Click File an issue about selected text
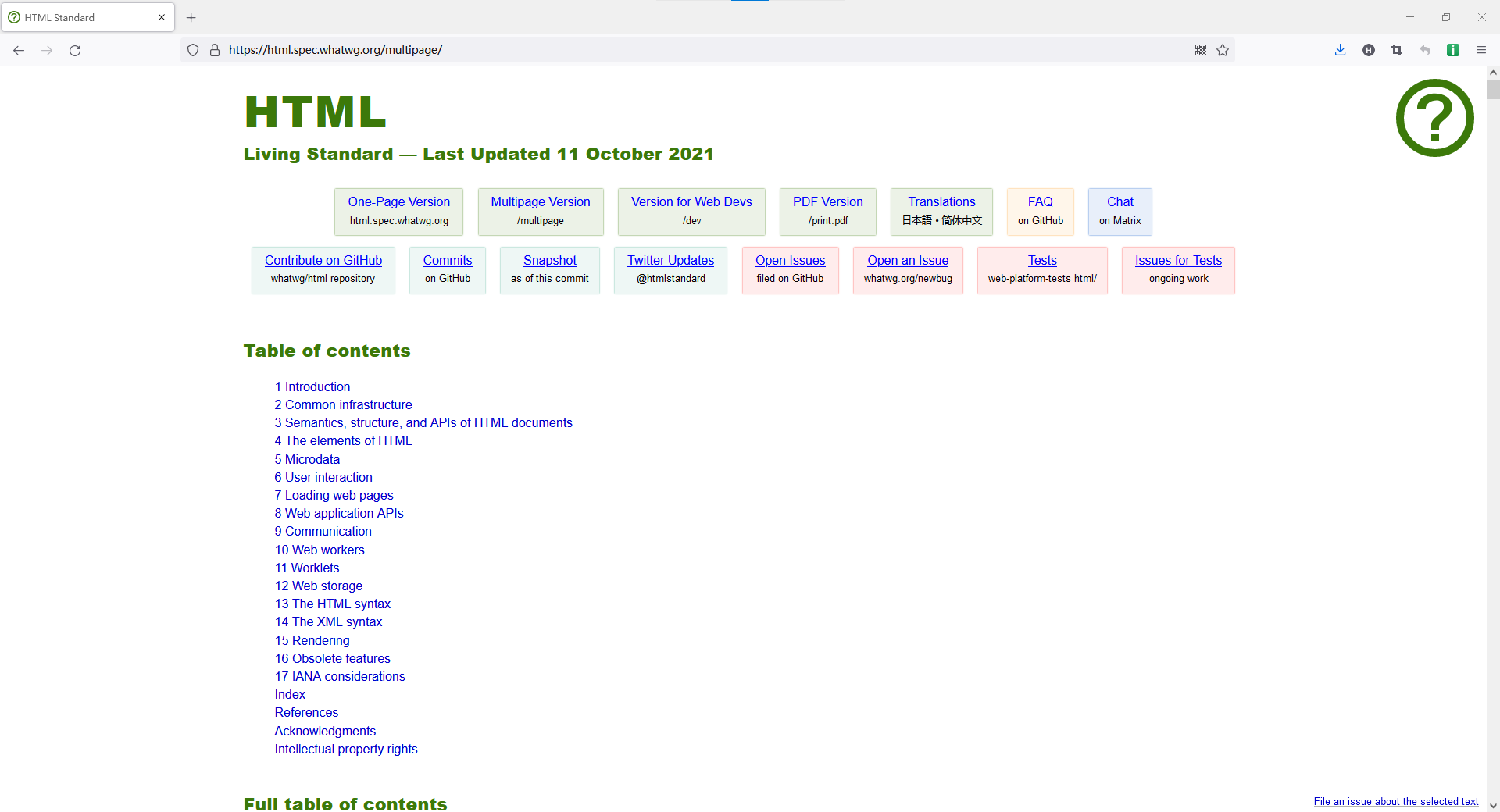Viewport: 1500px width, 812px height. click(1396, 801)
